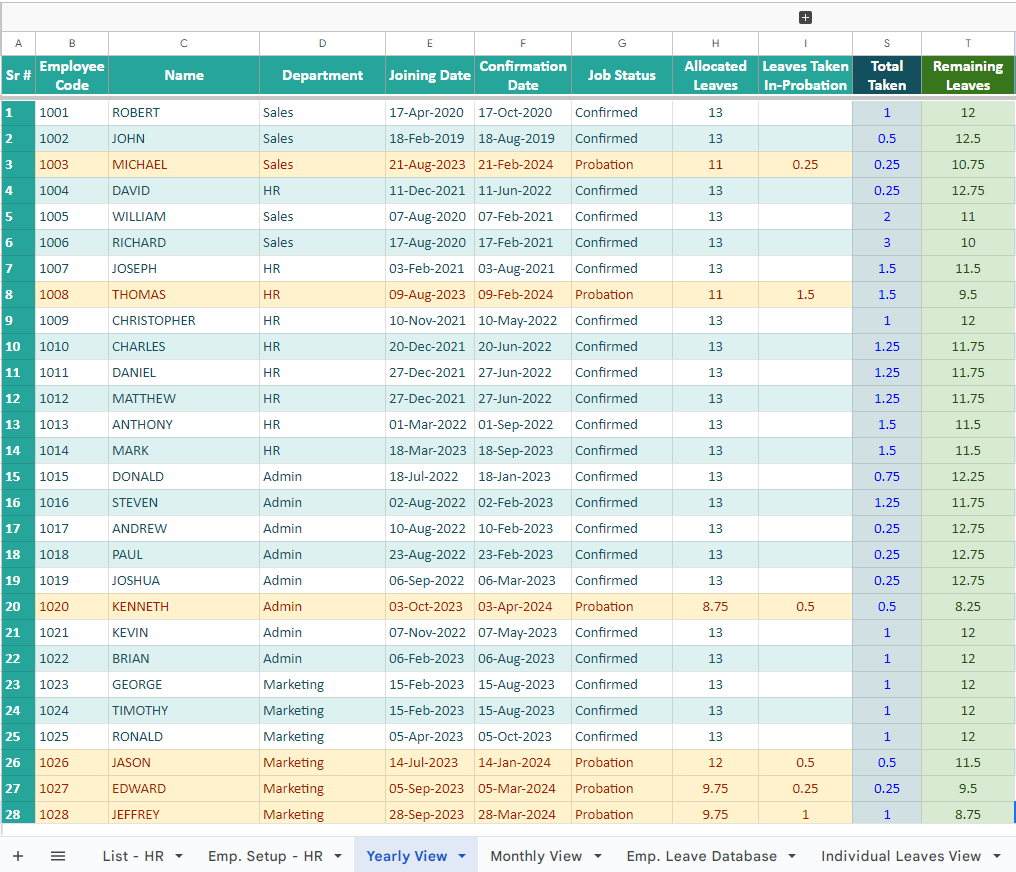Select employee code cell 1021
Viewport: 1016px width, 872px height.
coord(72,632)
